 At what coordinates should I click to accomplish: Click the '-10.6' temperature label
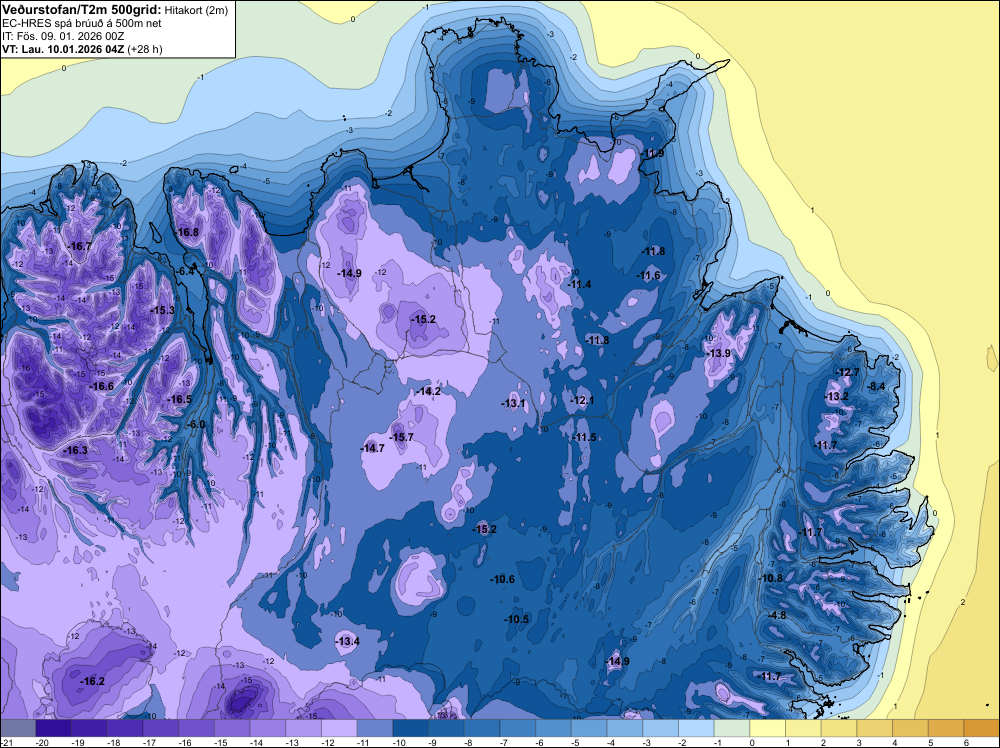pos(503,579)
